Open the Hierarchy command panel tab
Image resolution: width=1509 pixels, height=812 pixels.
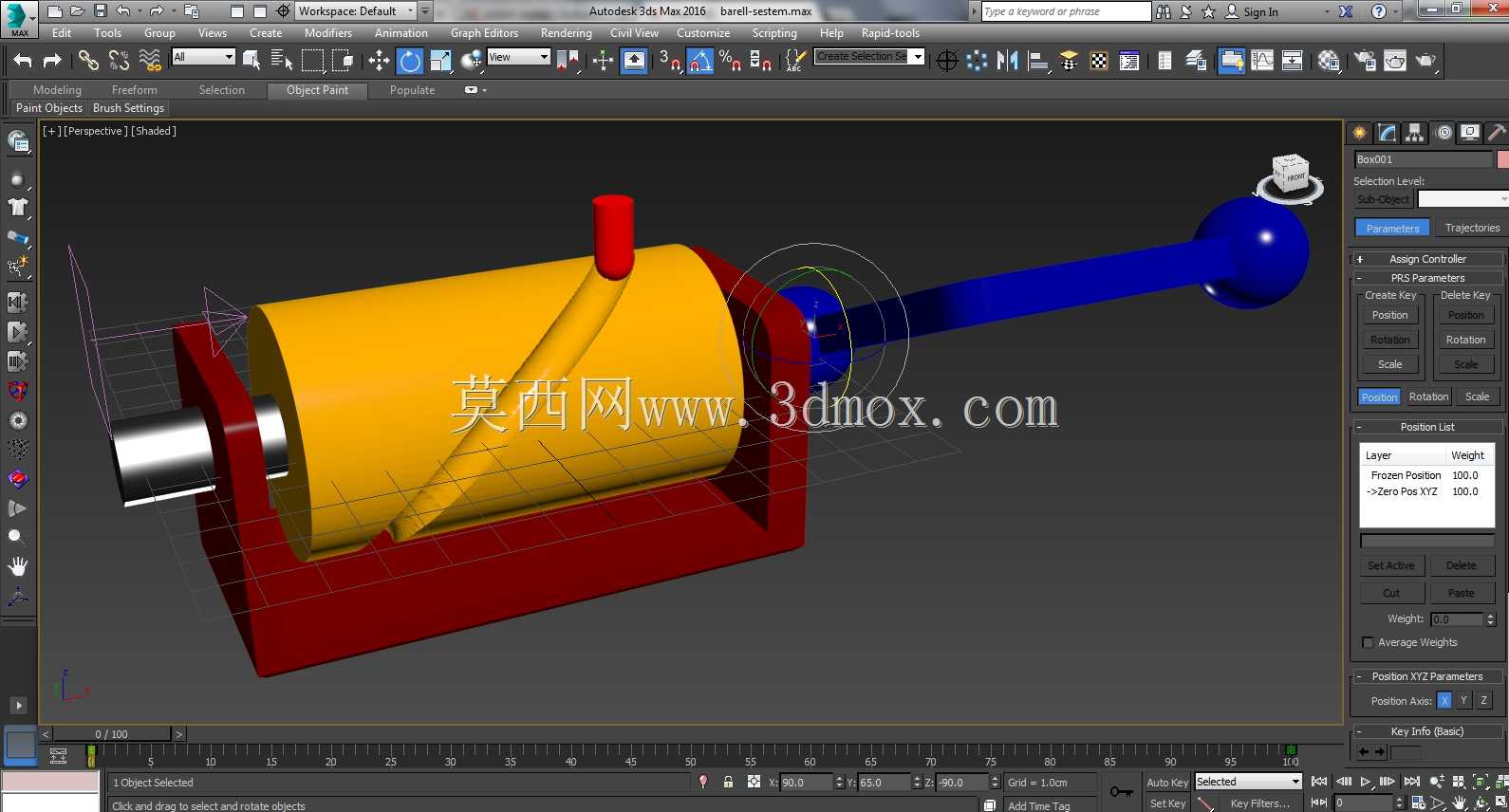click(1415, 133)
